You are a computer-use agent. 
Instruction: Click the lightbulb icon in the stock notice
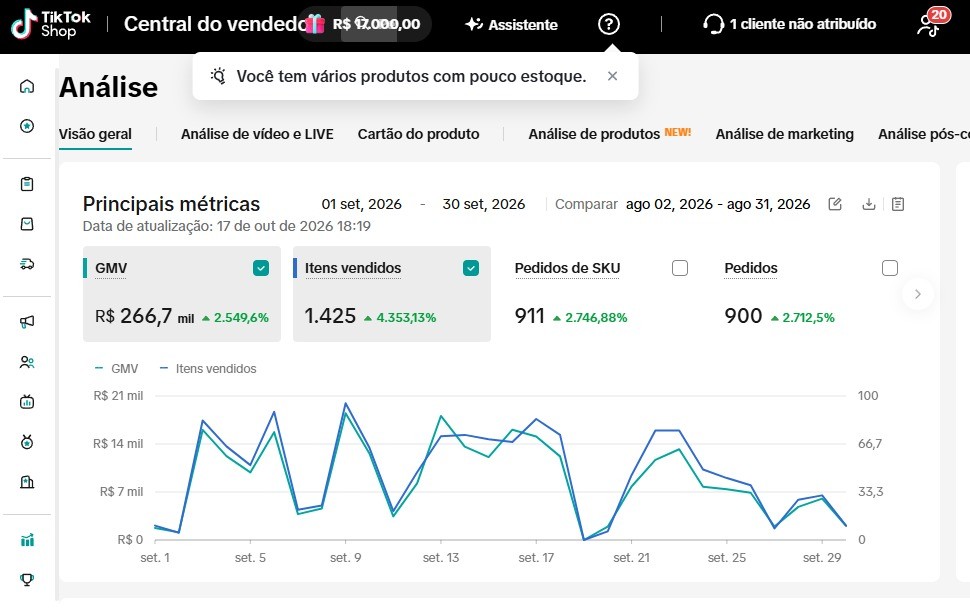(218, 76)
